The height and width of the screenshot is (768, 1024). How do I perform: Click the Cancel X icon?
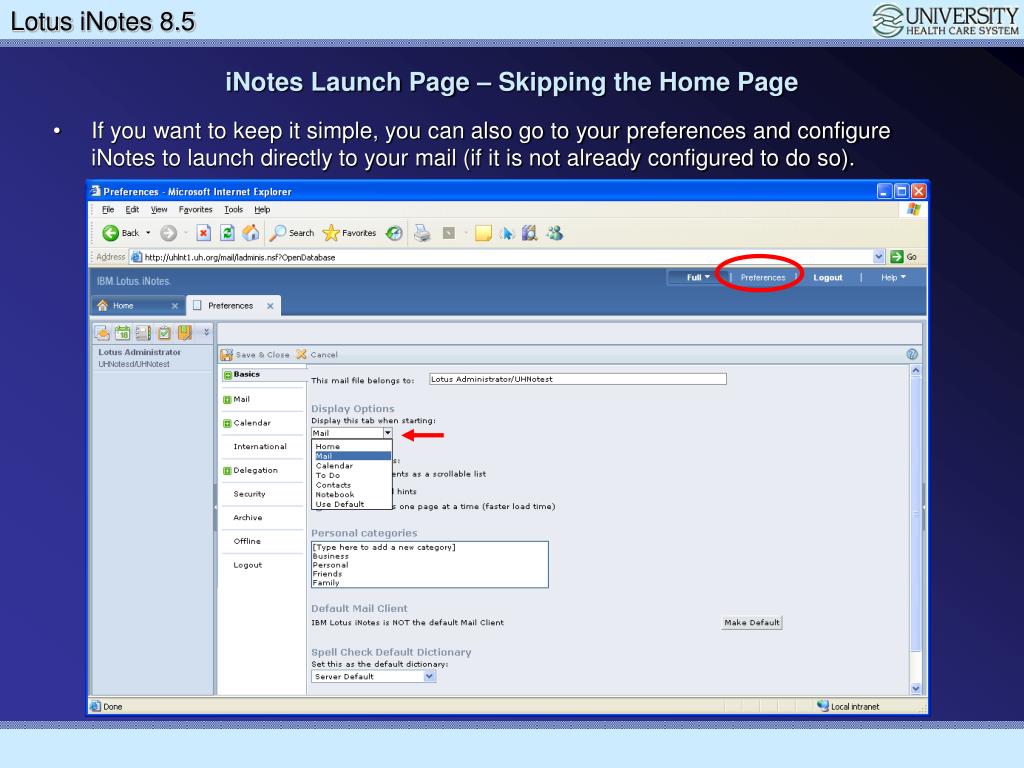(301, 354)
